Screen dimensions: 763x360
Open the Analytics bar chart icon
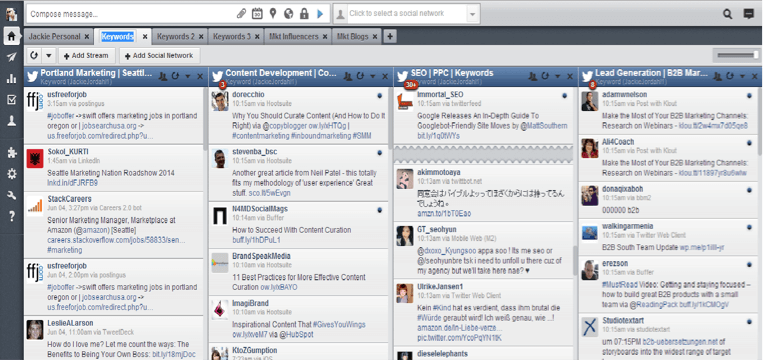pos(12,79)
